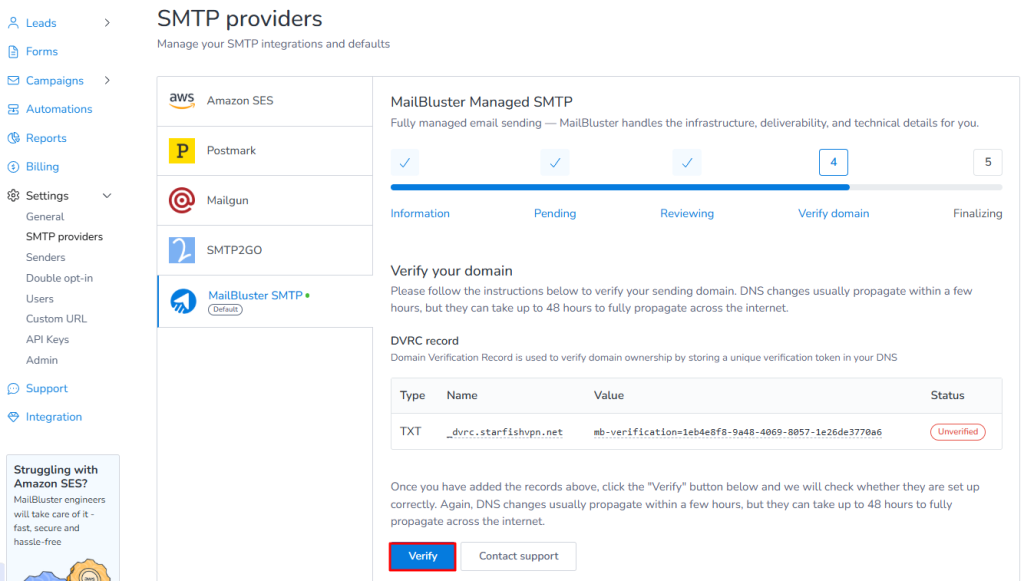Copy the mb-verification TXT value
The width and height of the screenshot is (1024, 581).
(x=737, y=432)
